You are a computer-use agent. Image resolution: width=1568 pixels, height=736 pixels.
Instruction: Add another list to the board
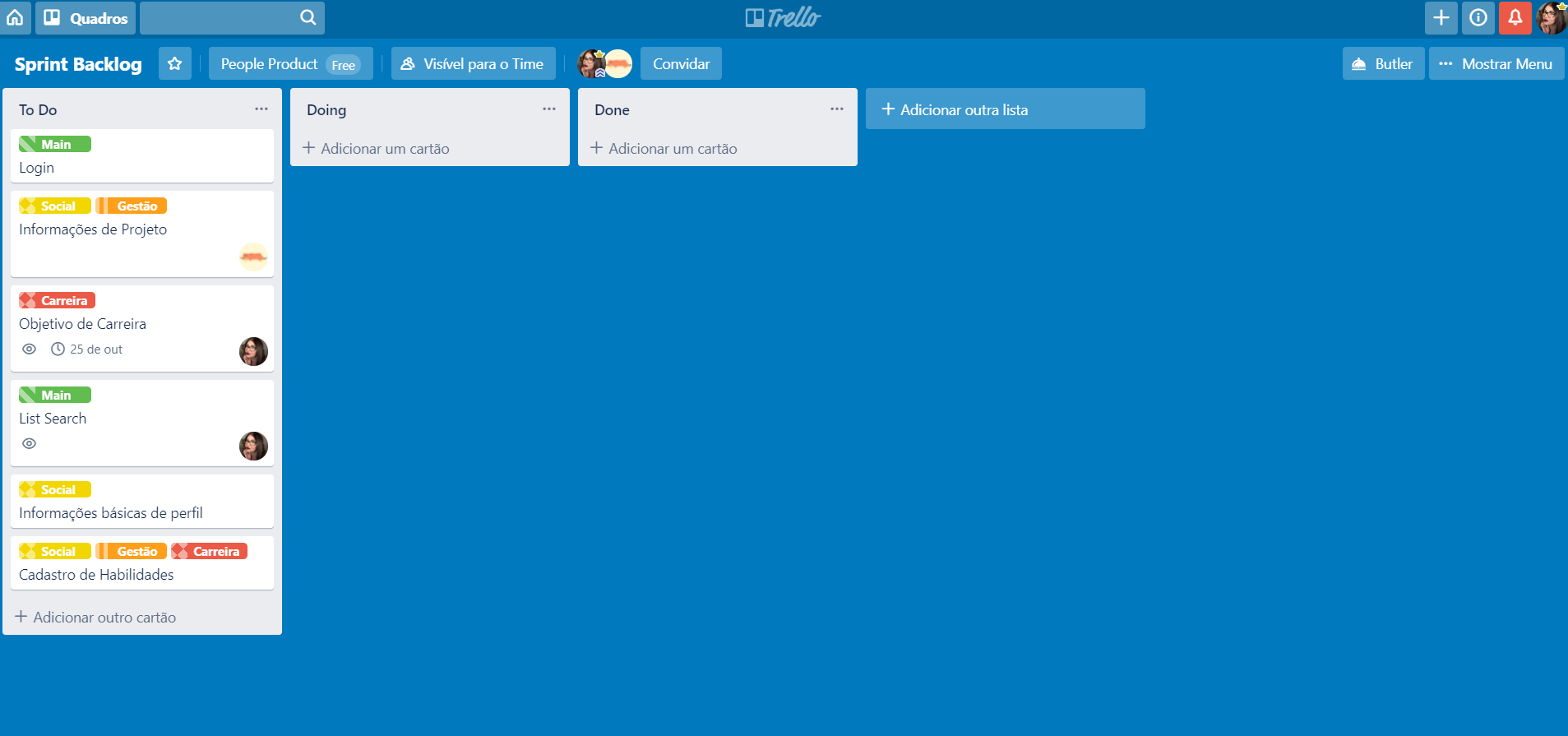tap(1005, 109)
